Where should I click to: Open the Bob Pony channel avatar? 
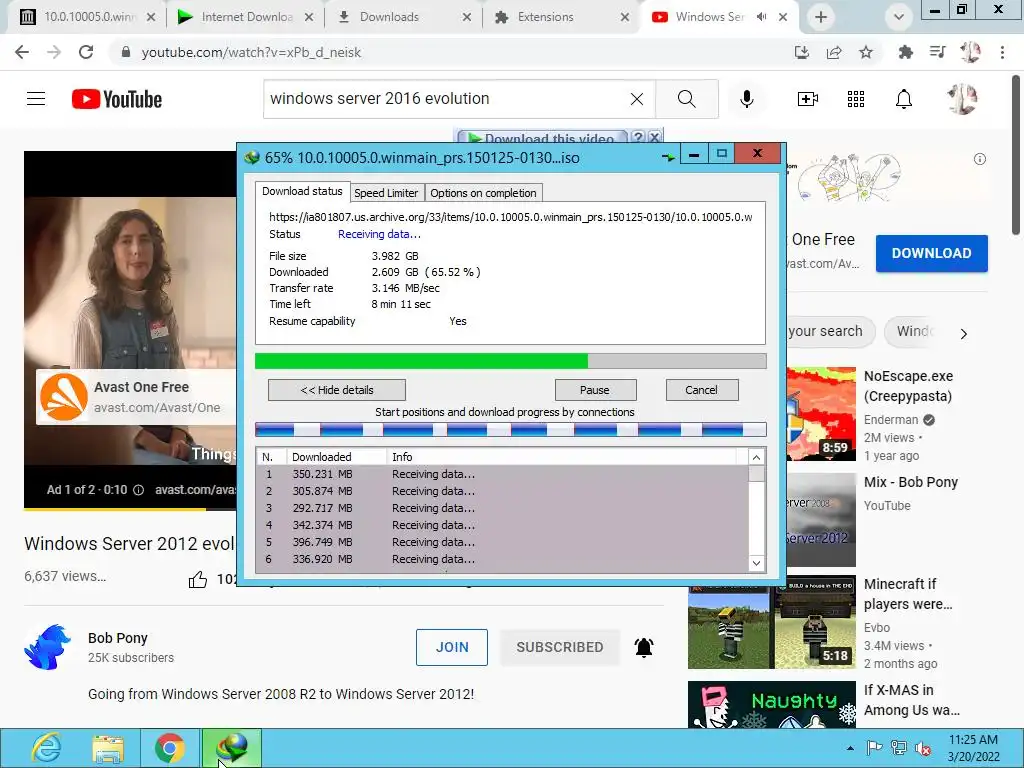[x=48, y=647]
